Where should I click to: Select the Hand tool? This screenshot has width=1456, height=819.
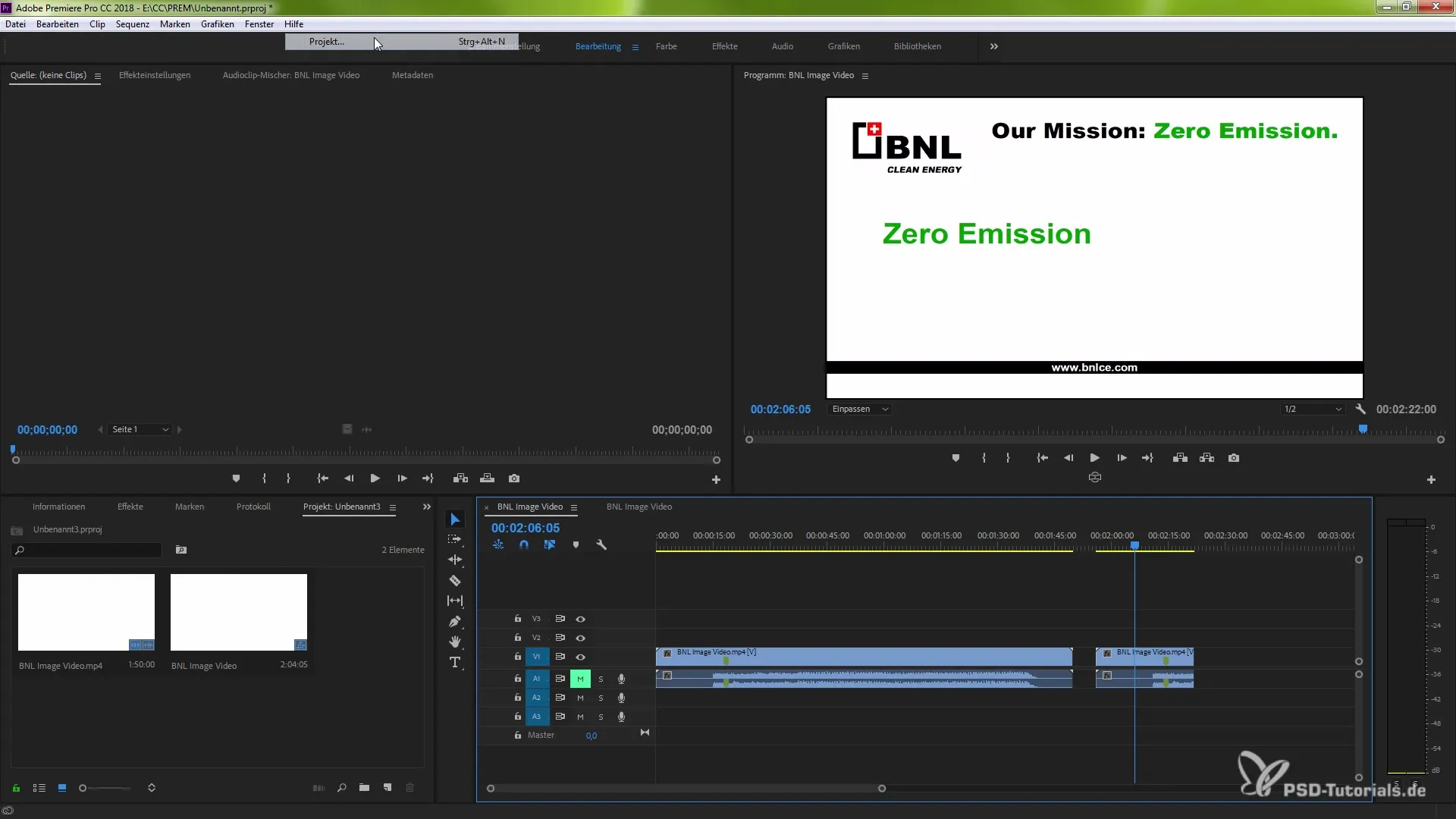tap(455, 642)
